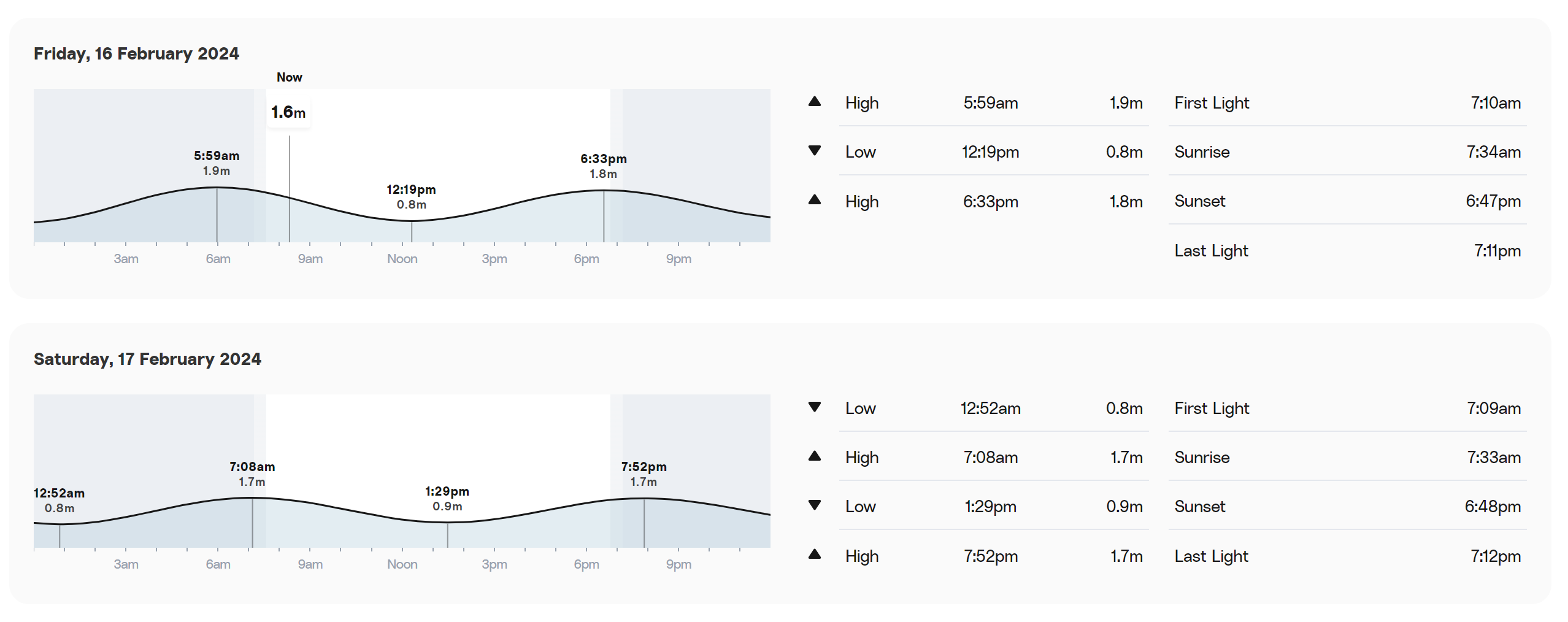
Task: Click the Friday, 16 February 2024 heading
Action: tap(136, 54)
